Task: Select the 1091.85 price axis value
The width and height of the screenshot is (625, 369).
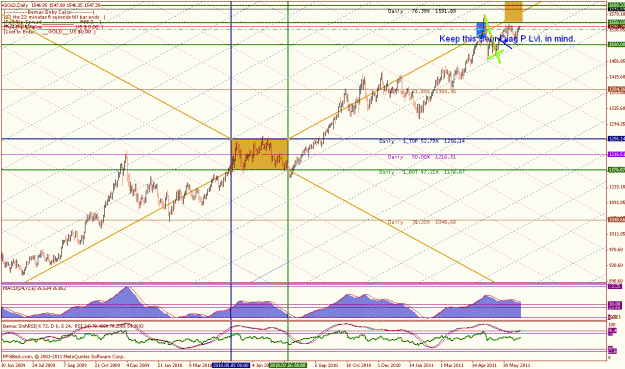Action: [x=616, y=202]
